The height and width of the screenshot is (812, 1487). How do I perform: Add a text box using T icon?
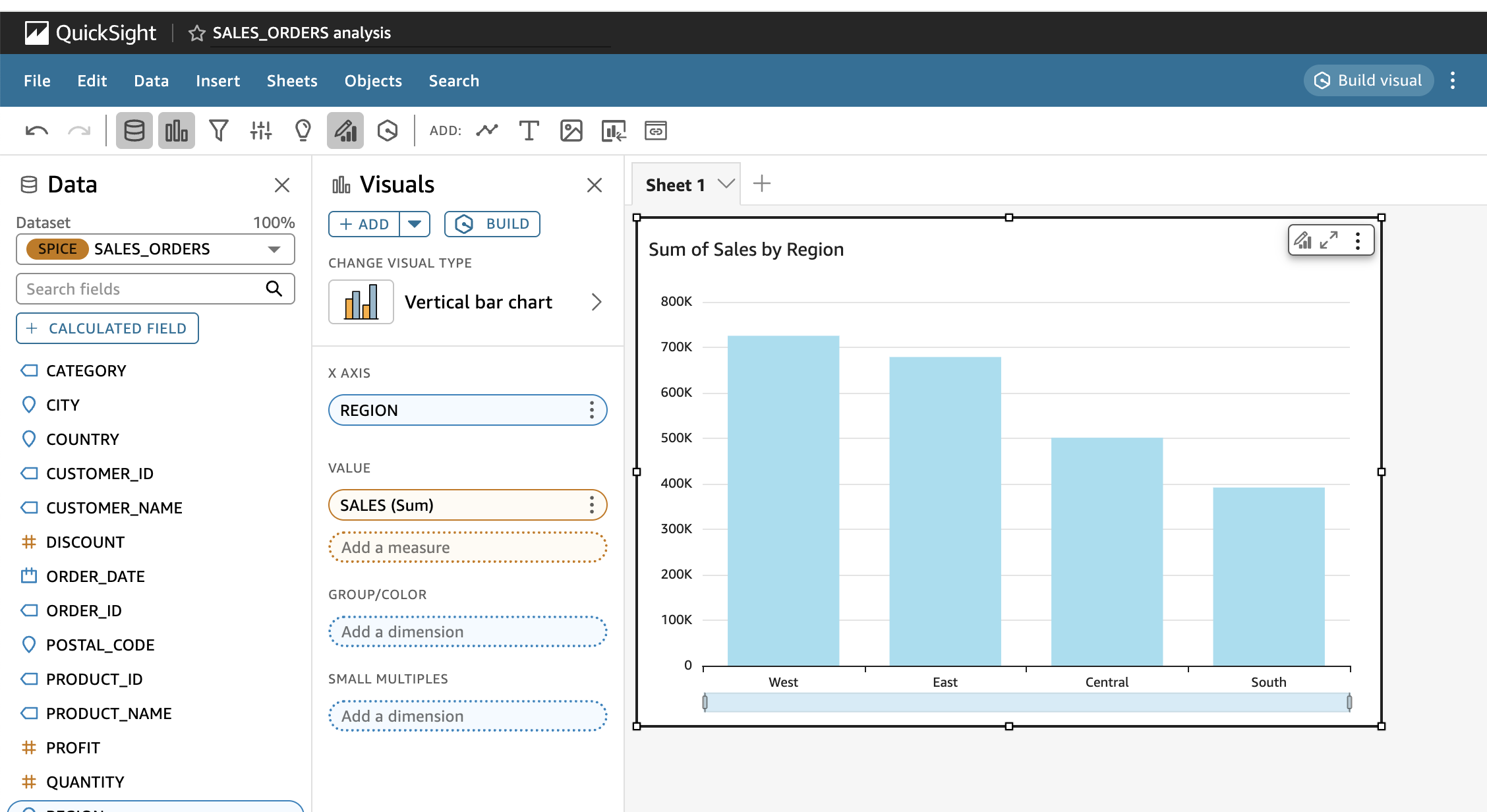(529, 130)
